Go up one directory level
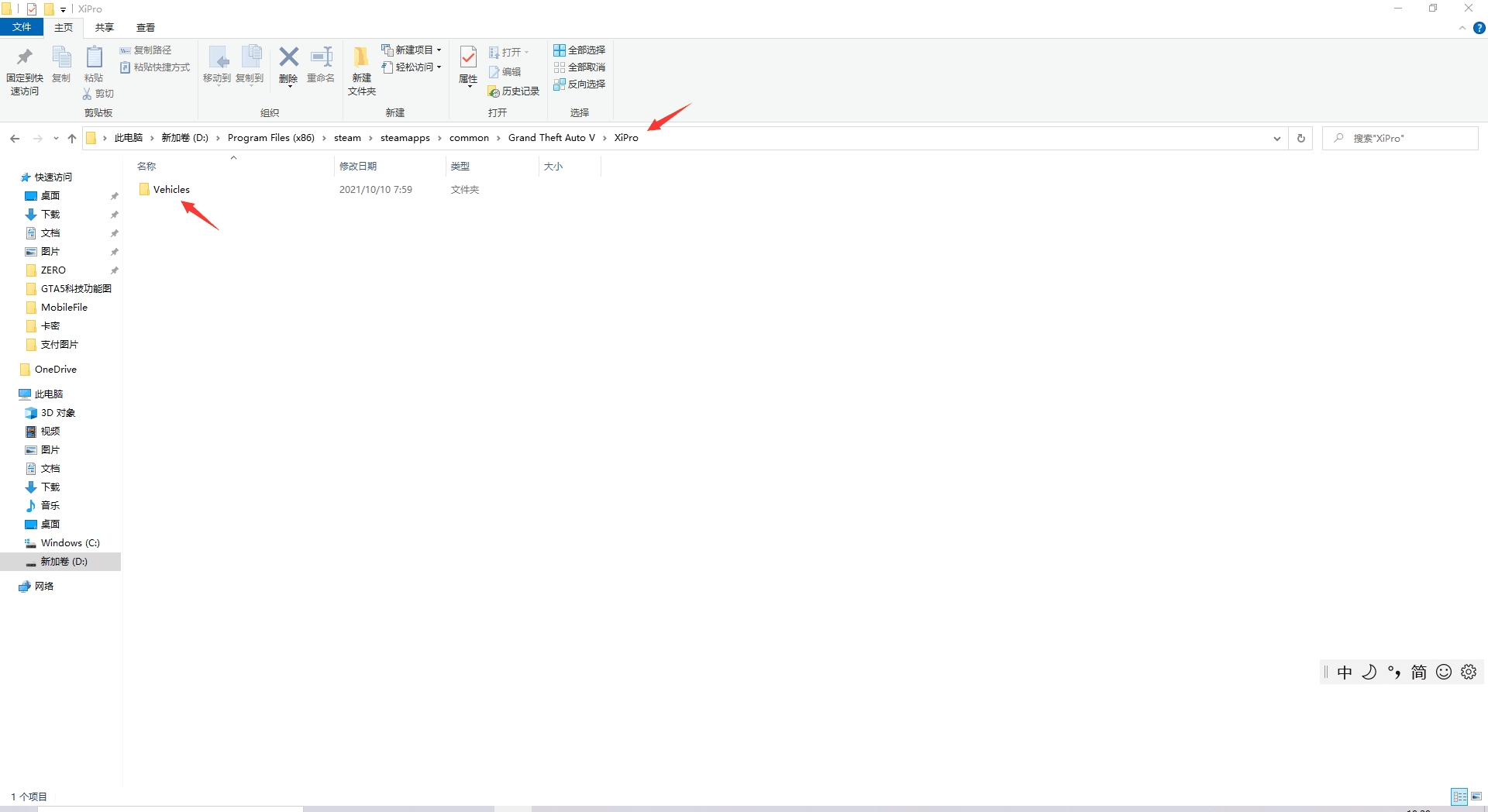The image size is (1488, 812). pyautogui.click(x=72, y=139)
